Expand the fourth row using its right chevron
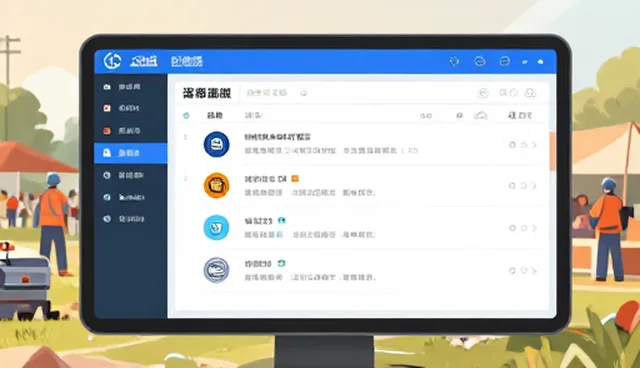The image size is (640, 368). pos(534,271)
